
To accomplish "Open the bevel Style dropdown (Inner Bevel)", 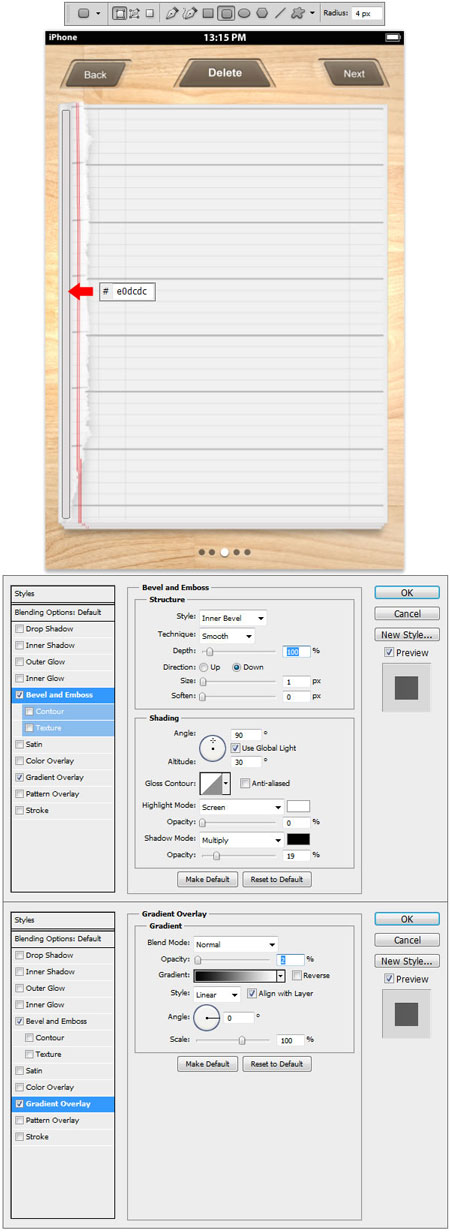I will 232,618.
